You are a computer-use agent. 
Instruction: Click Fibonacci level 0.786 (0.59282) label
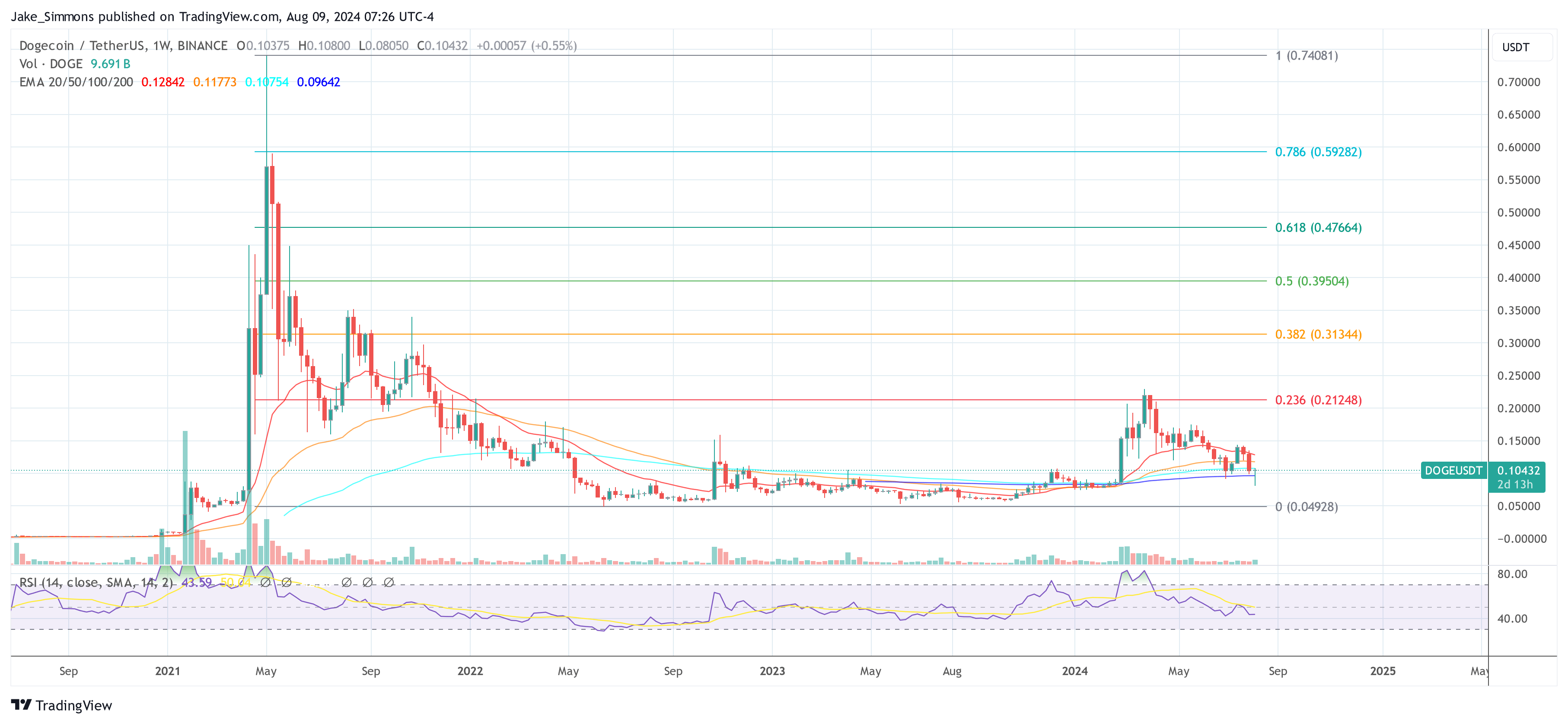[1319, 152]
